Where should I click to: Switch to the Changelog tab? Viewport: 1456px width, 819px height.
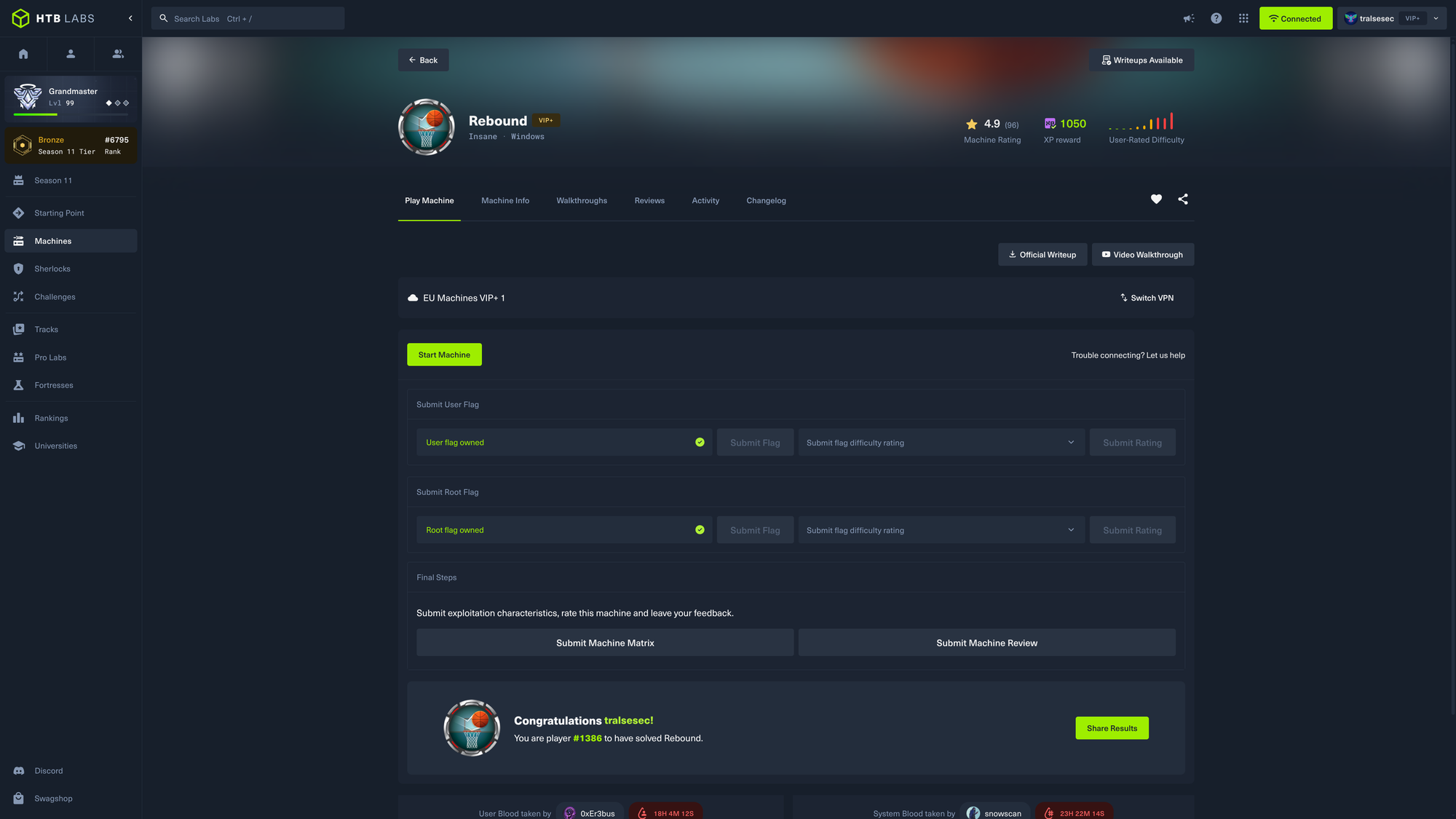[766, 201]
